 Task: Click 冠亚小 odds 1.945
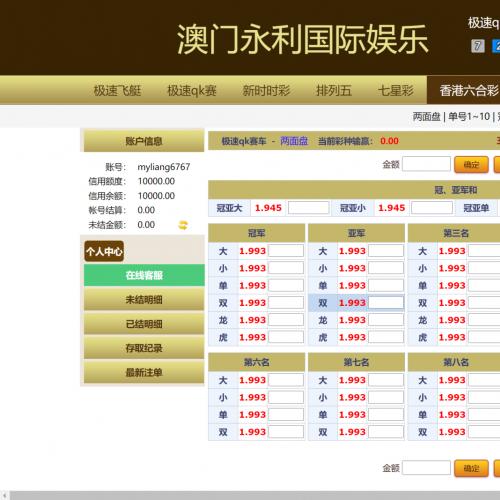[391, 208]
